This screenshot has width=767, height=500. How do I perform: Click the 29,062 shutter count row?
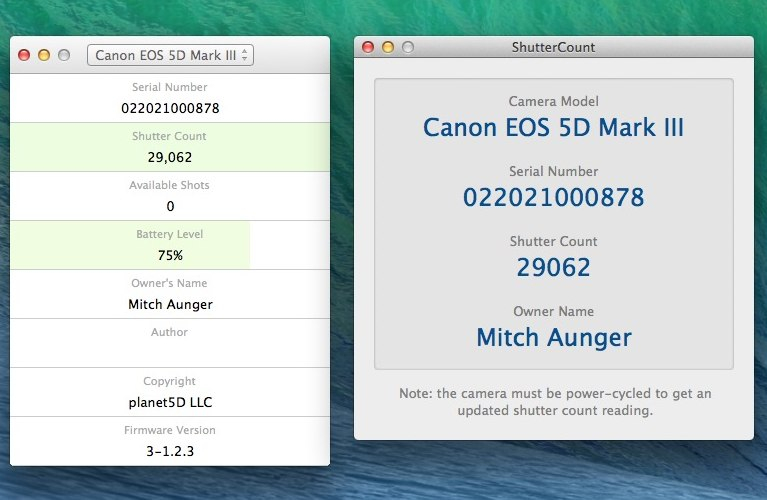(x=170, y=157)
